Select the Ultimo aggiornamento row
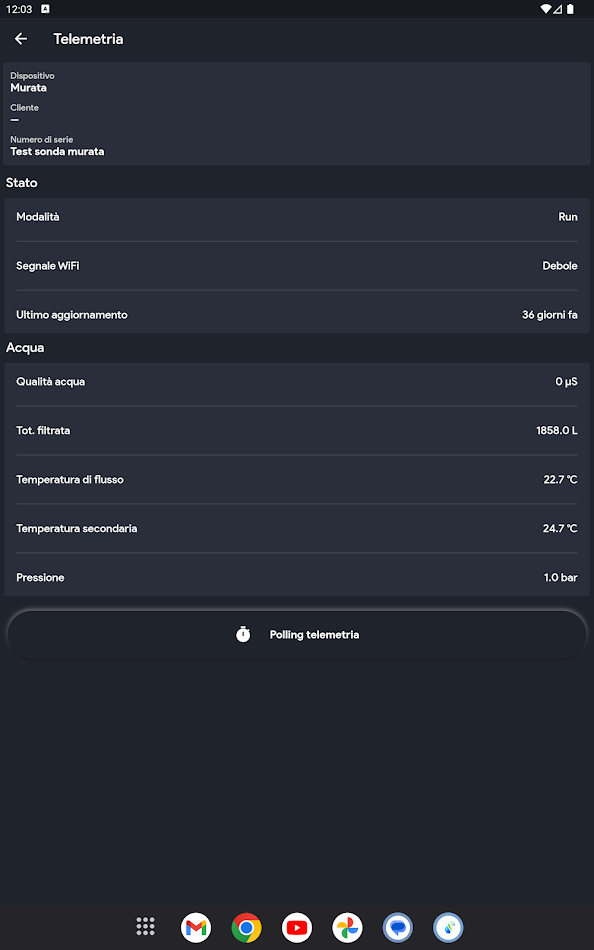Viewport: 594px width, 950px height. click(297, 314)
